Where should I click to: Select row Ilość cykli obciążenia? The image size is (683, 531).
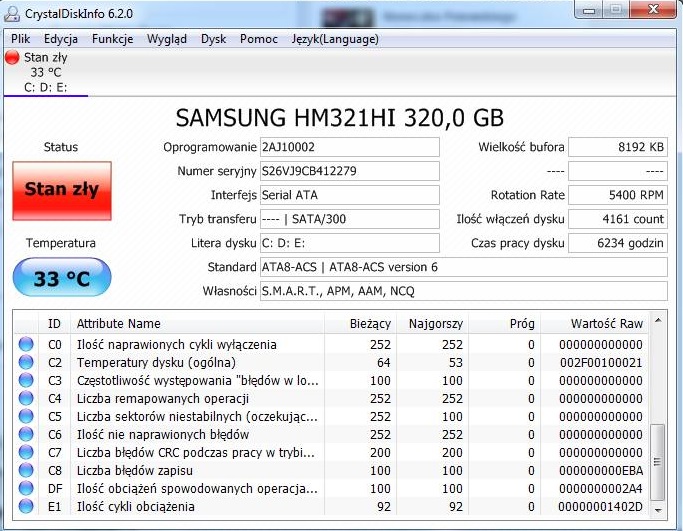[331, 506]
